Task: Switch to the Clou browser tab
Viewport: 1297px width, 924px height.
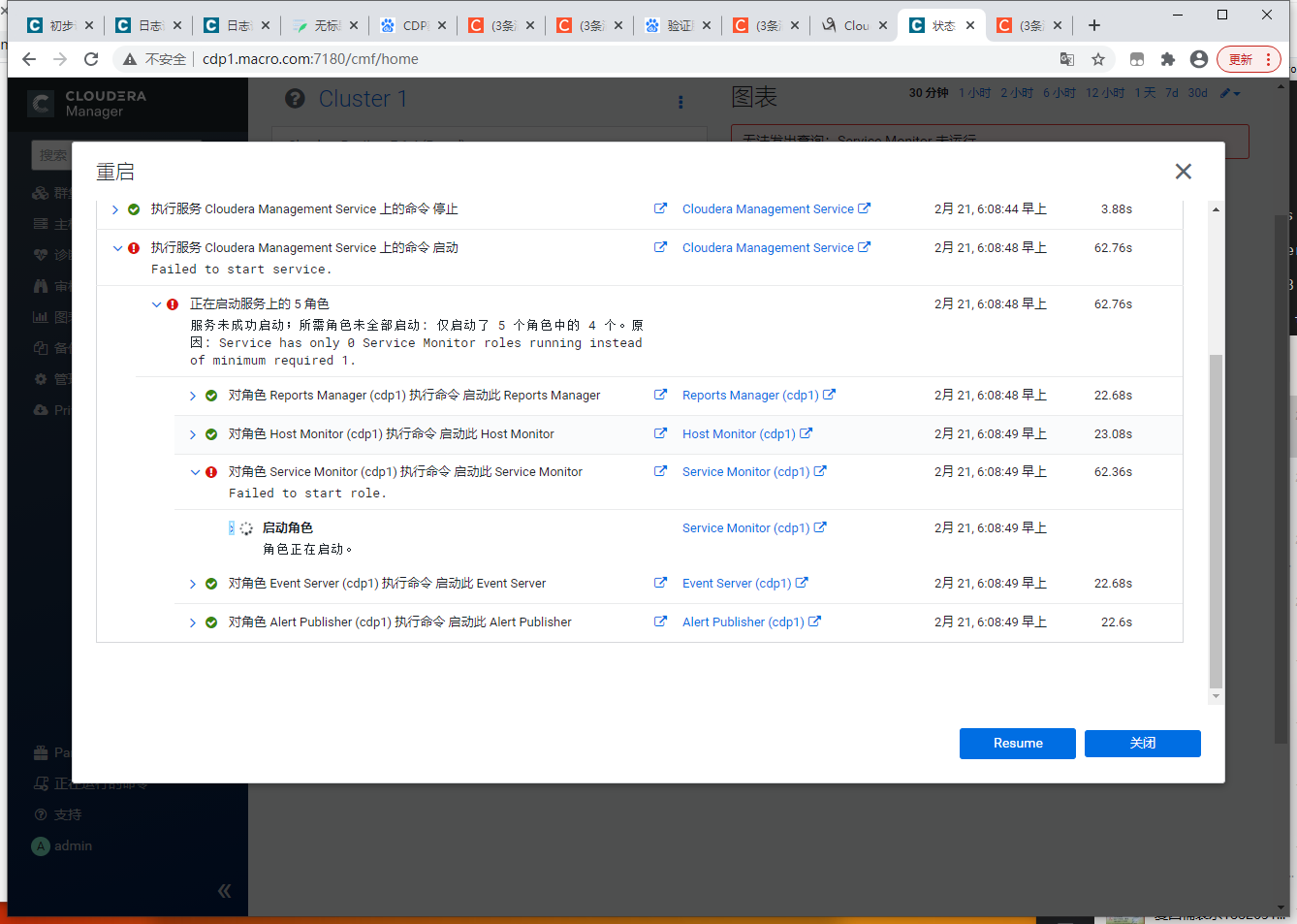Action: tap(855, 25)
